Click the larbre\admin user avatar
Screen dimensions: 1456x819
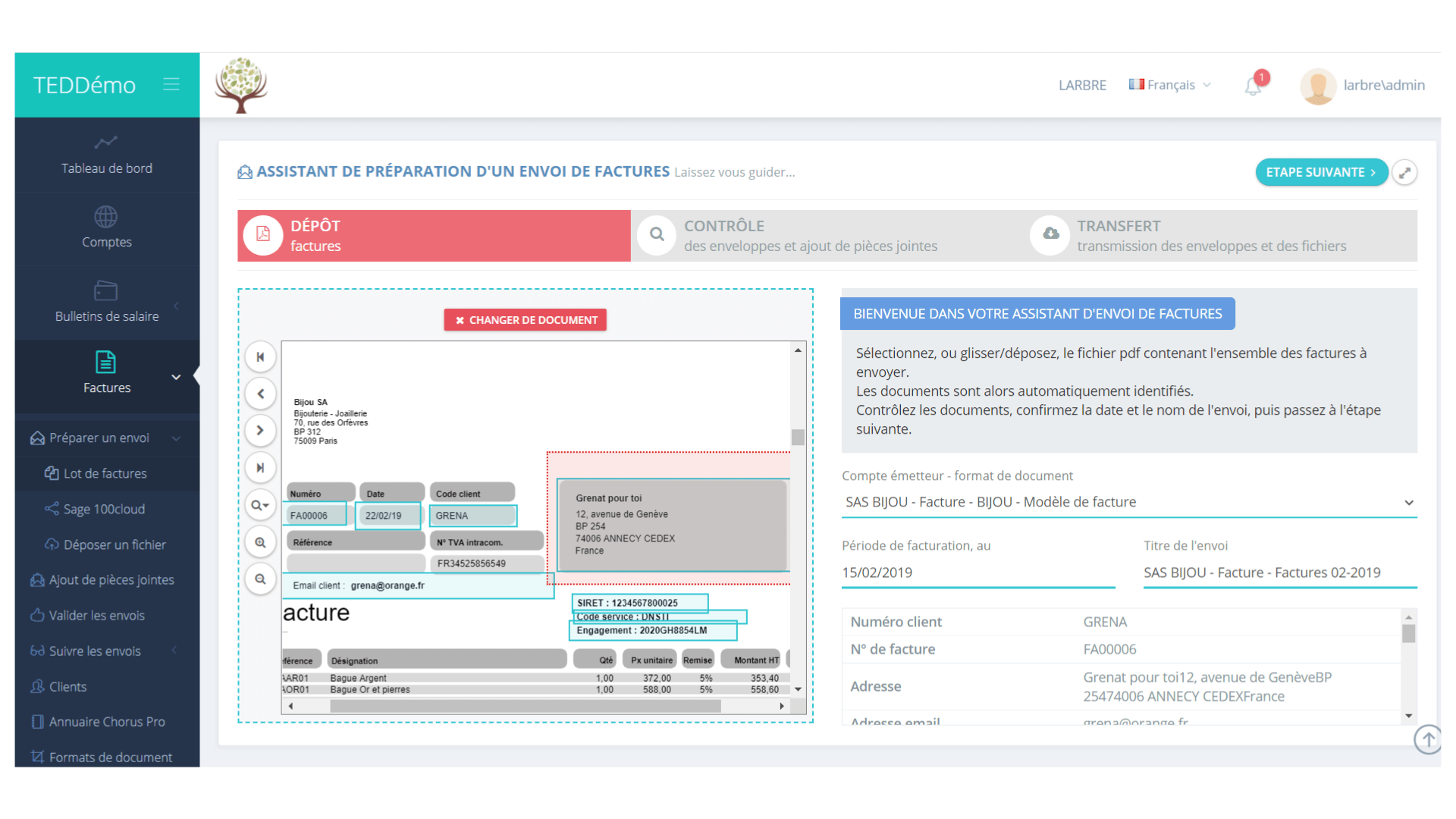[x=1318, y=86]
